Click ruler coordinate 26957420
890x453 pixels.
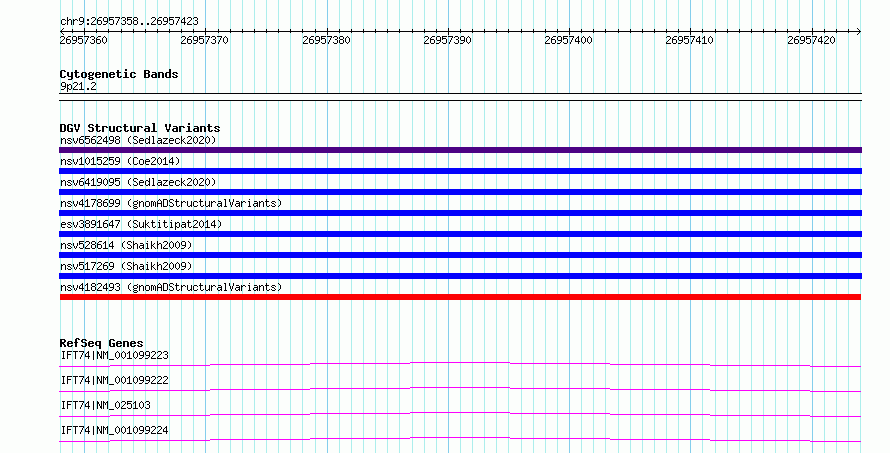[811, 41]
